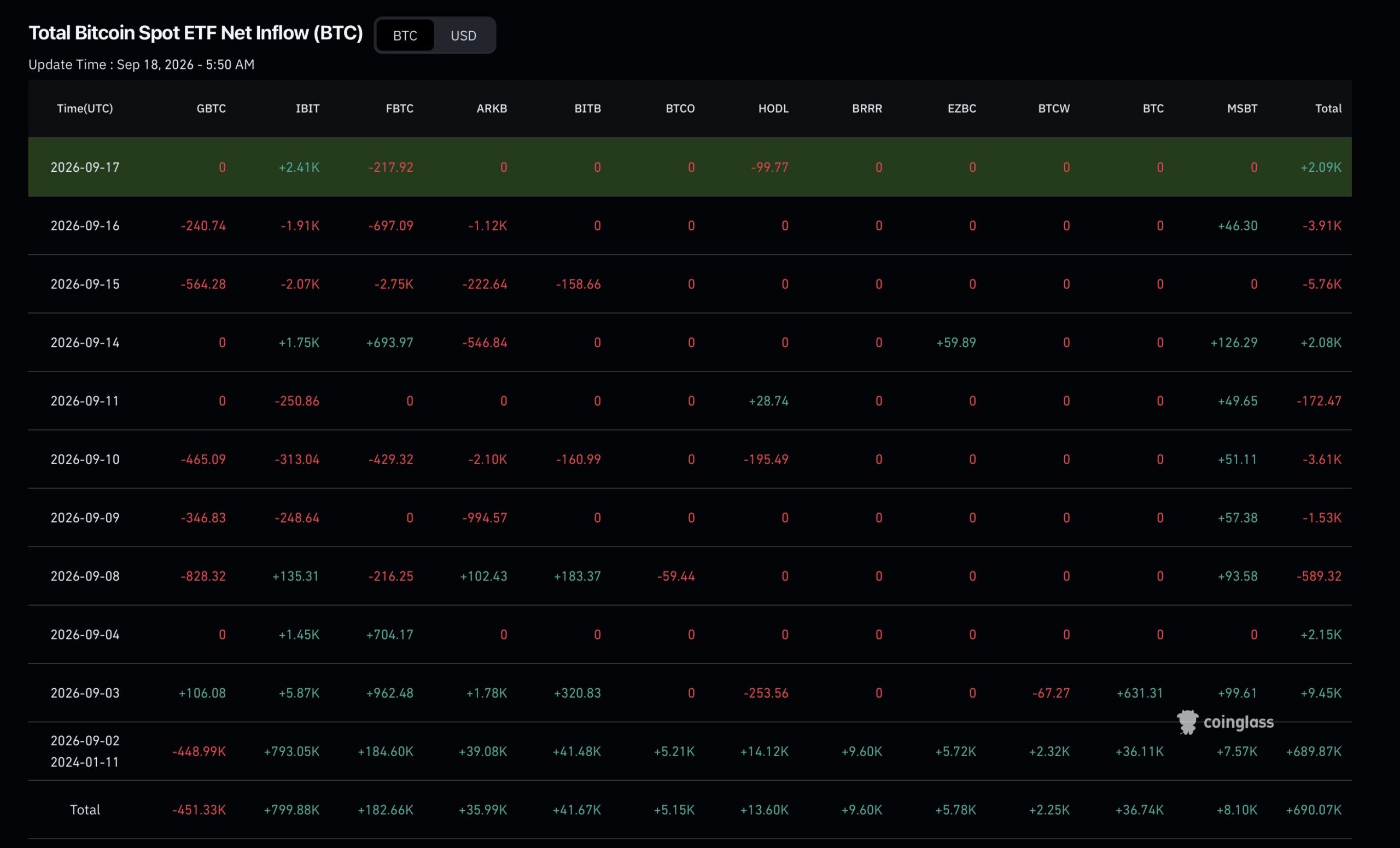The width and height of the screenshot is (1400, 848).
Task: Click the MSBT column header
Action: point(1242,108)
